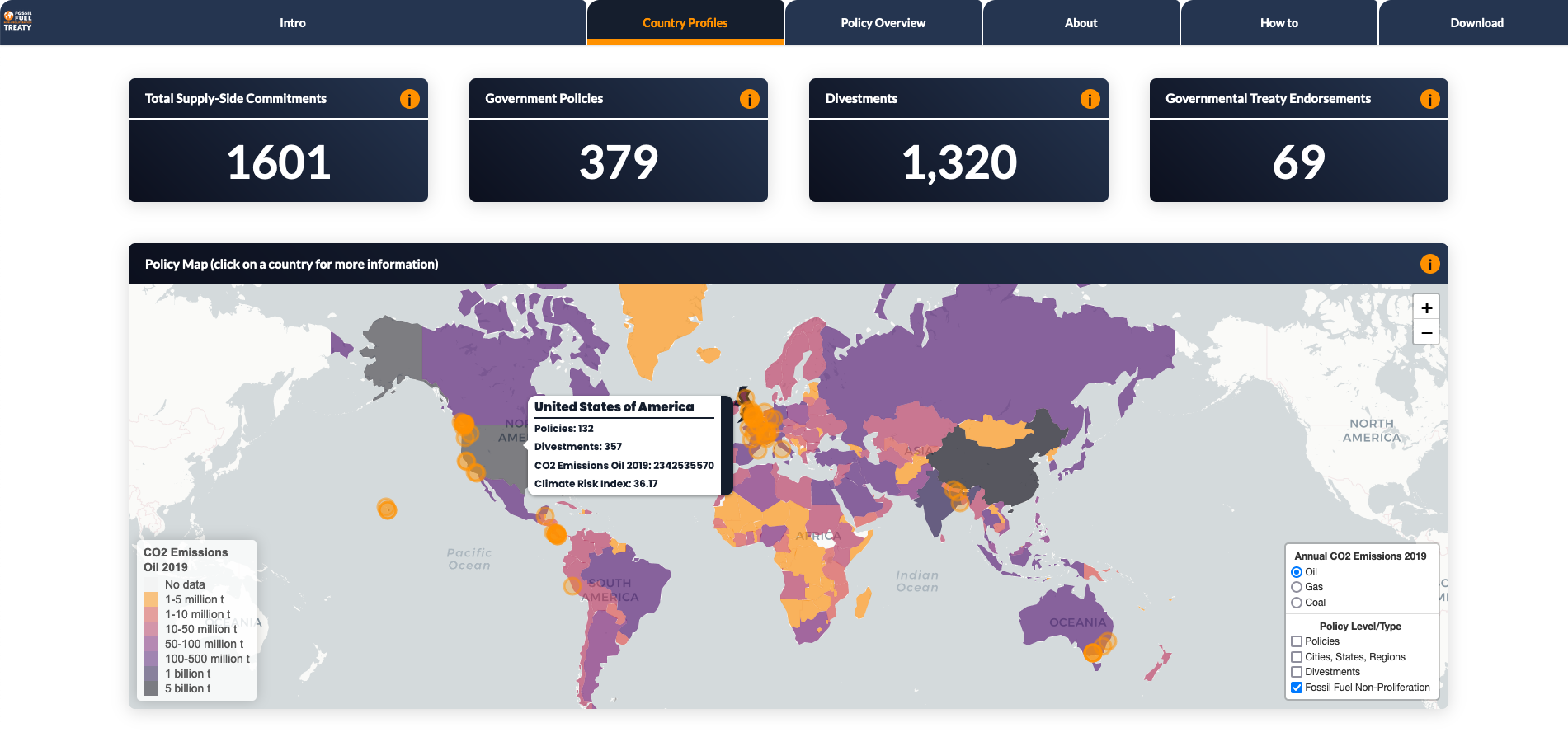Click Policies: 132 in tooltip
The height and width of the screenshot is (737, 1568).
[x=564, y=429]
